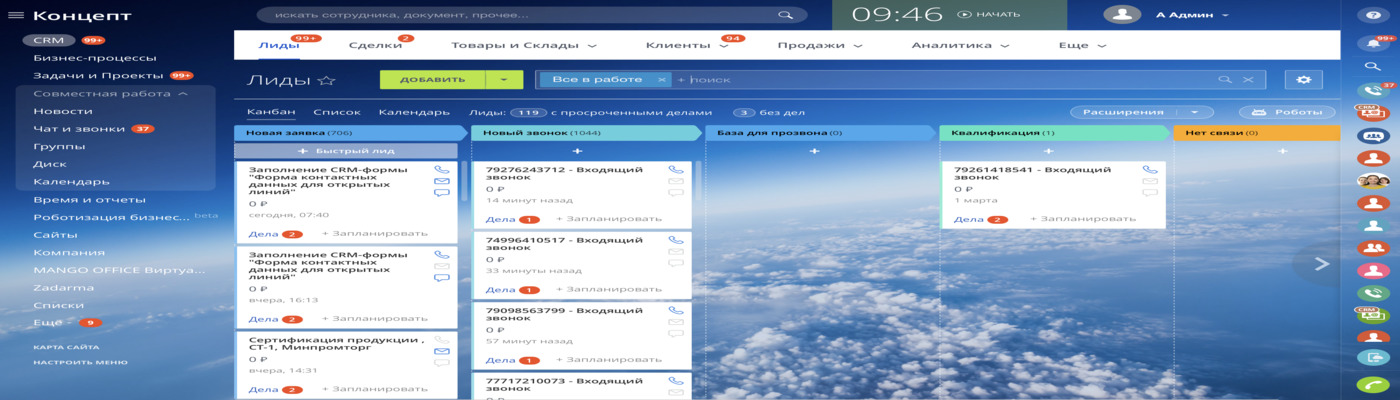Click the right arrow to scroll kanban
This screenshot has width=1400, height=400.
pyautogui.click(x=1321, y=264)
